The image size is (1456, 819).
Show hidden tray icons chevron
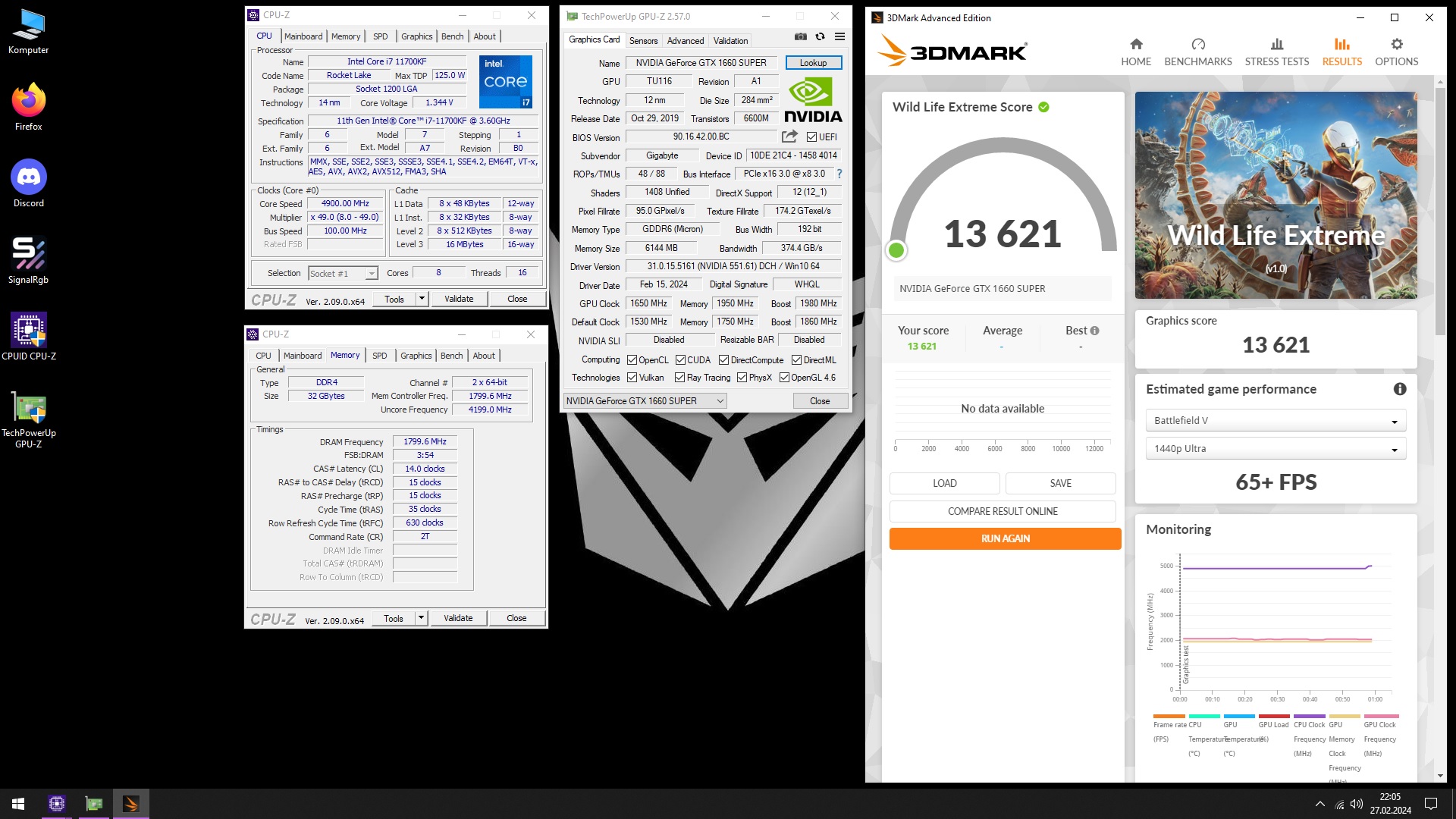click(x=1320, y=804)
